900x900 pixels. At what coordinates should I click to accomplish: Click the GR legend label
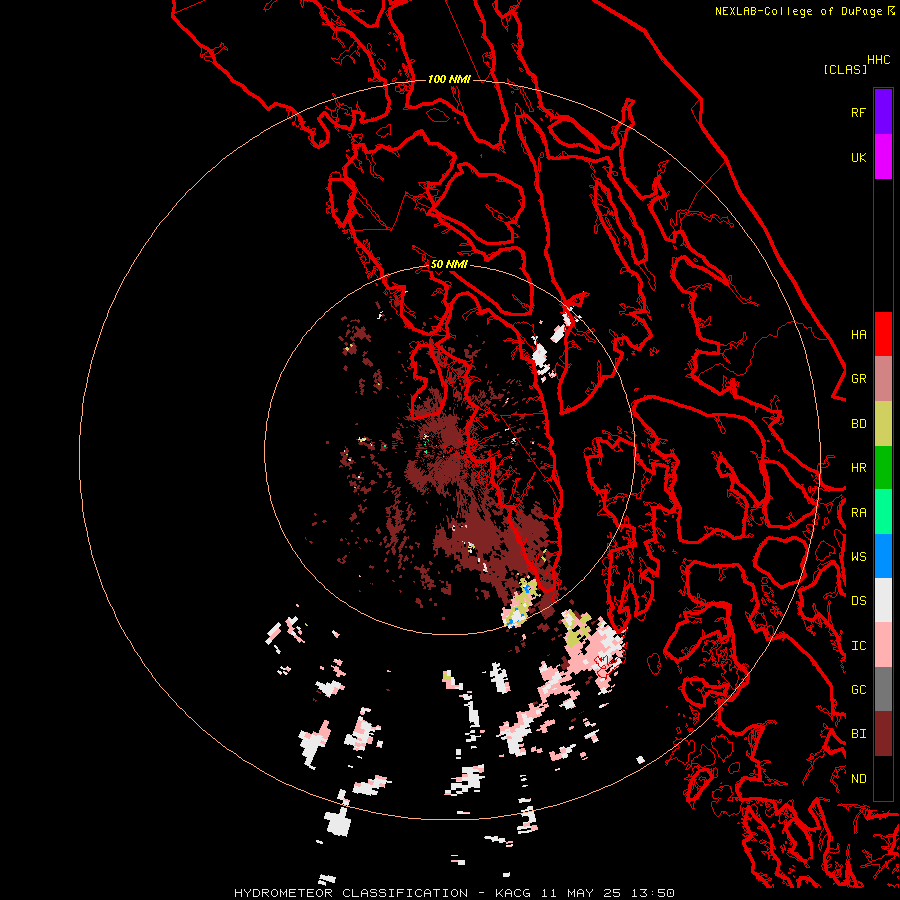point(858,379)
